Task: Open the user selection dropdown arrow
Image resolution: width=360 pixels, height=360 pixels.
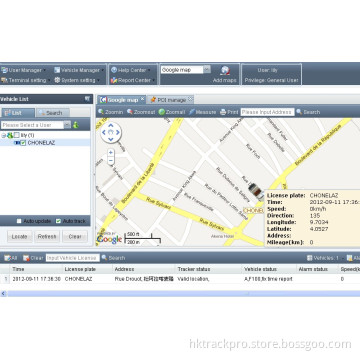Action: click(x=67, y=125)
